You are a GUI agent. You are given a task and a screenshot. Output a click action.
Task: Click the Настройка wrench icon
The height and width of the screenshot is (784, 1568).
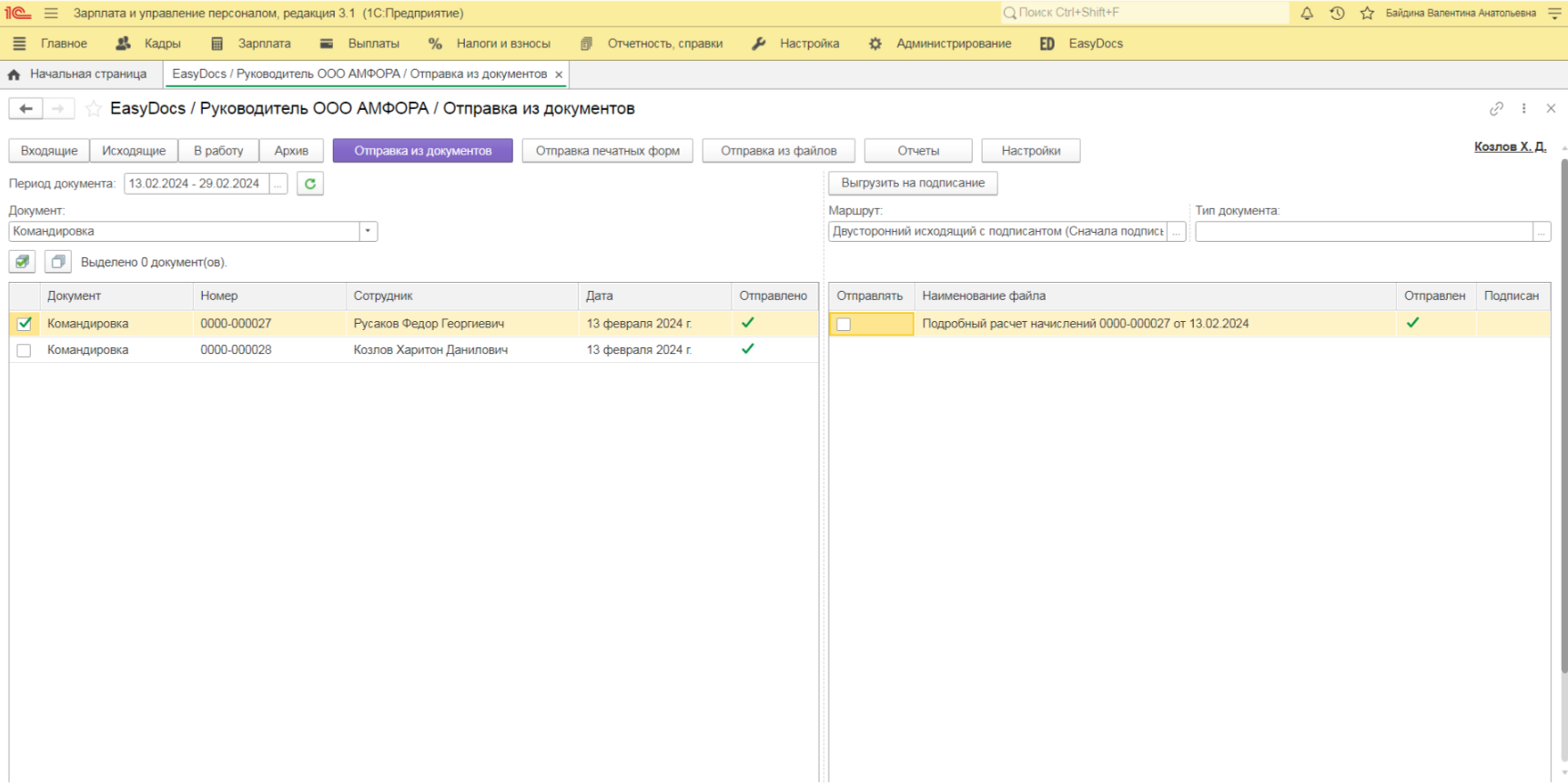[x=759, y=44]
